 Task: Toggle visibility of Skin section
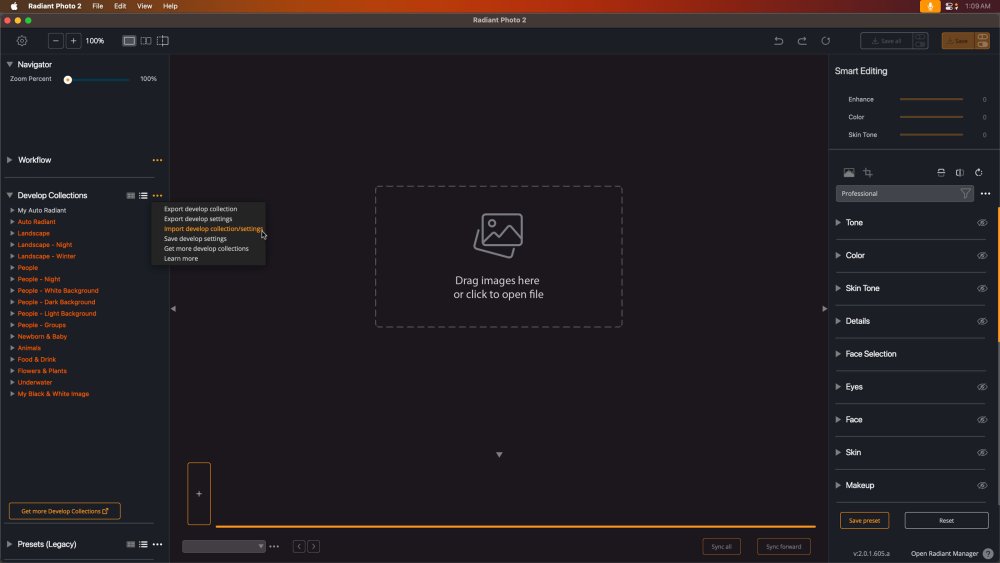982,453
